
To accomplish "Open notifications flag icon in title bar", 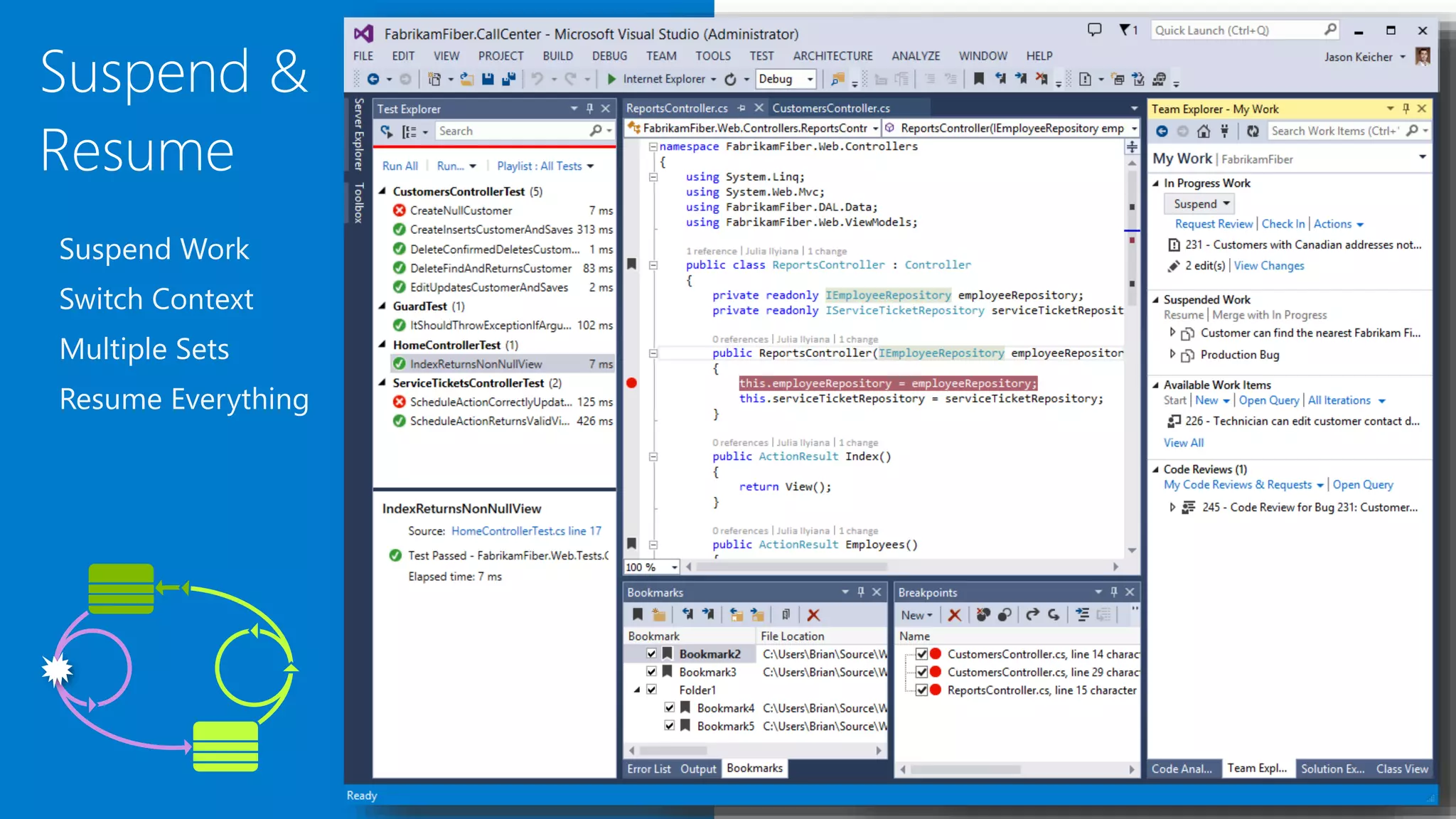I will click(1128, 30).
